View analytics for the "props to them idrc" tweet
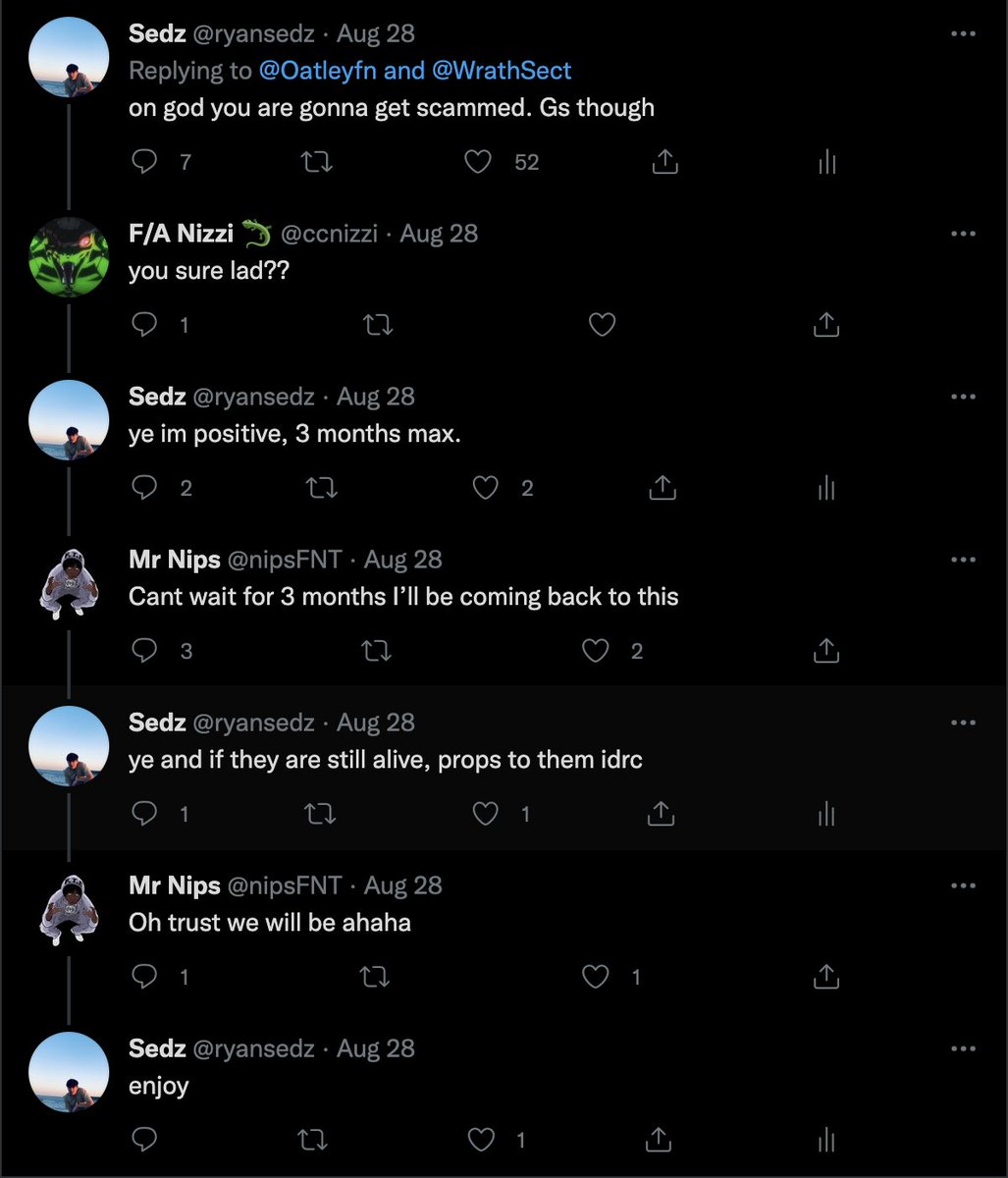Viewport: 1008px width, 1178px height. [826, 814]
